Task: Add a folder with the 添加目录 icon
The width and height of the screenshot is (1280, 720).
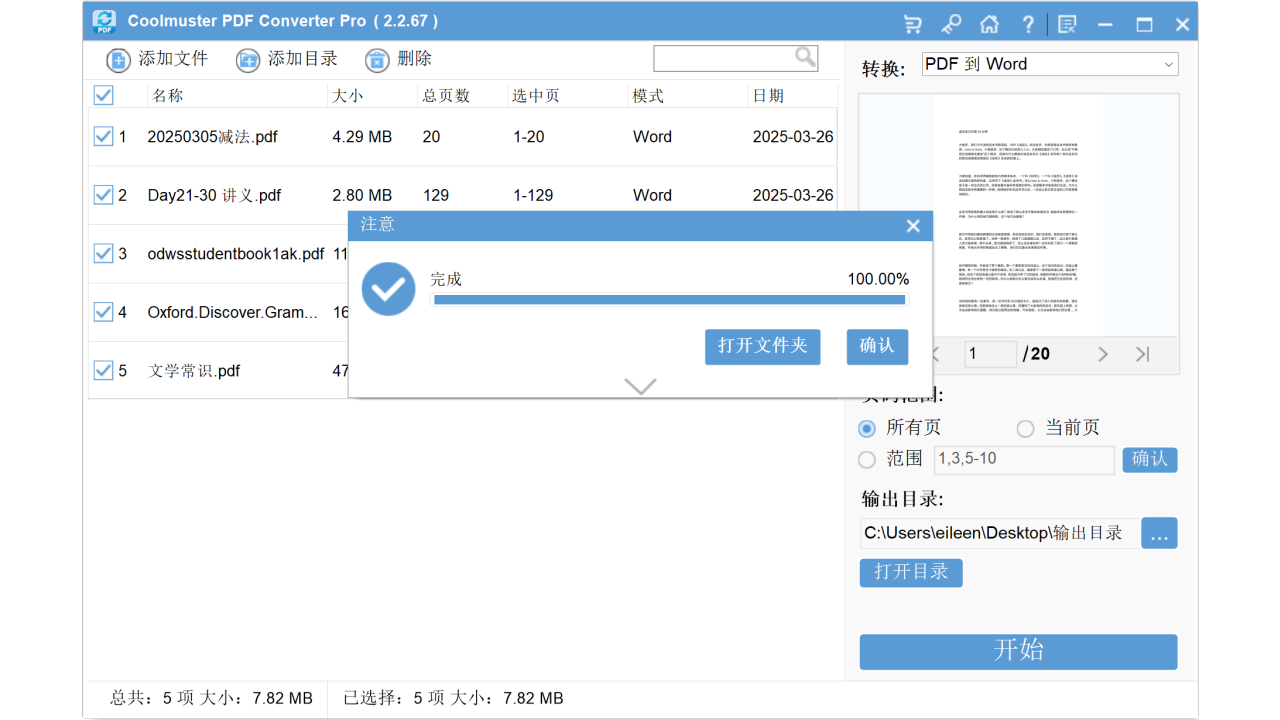Action: coord(247,60)
